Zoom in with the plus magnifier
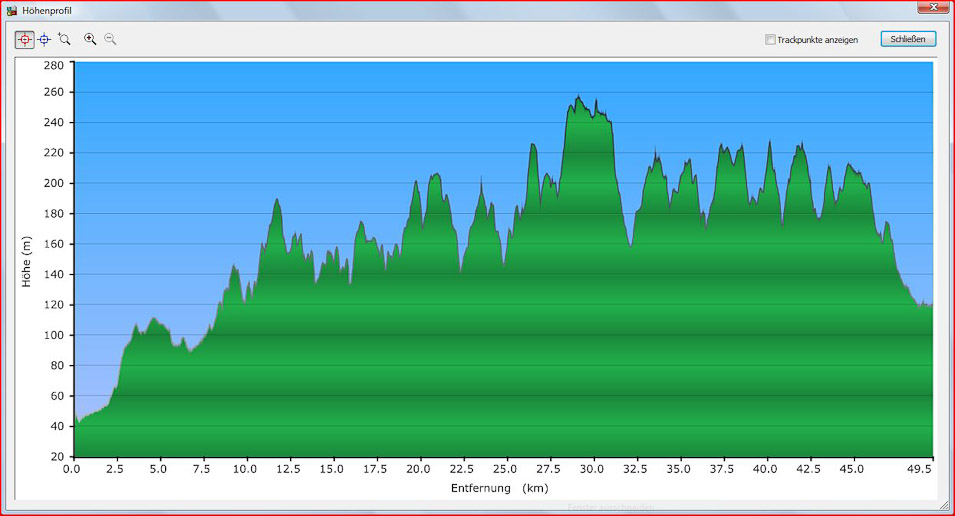The image size is (955, 516). coord(90,39)
